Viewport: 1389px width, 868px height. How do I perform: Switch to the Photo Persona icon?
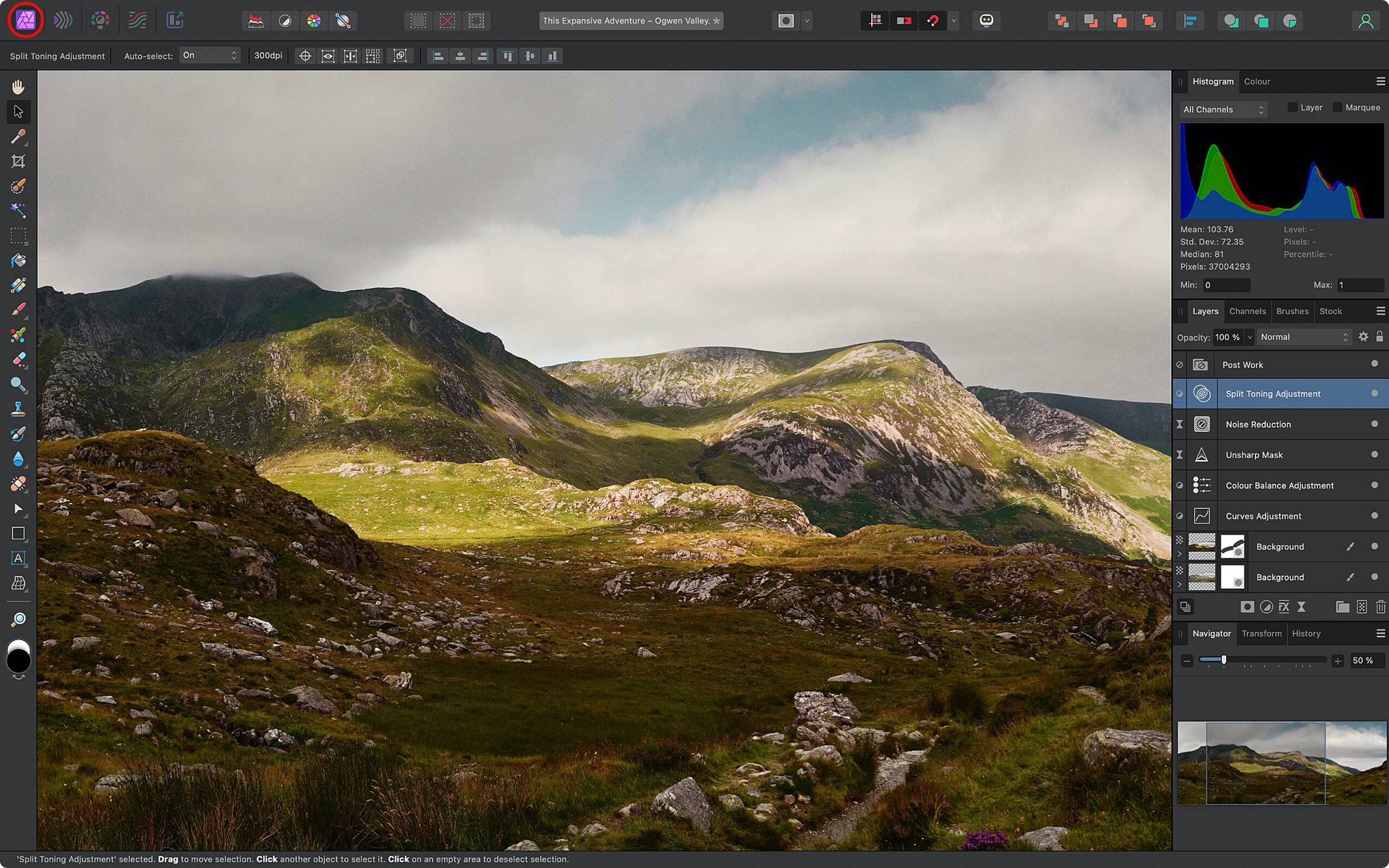pyautogui.click(x=25, y=20)
